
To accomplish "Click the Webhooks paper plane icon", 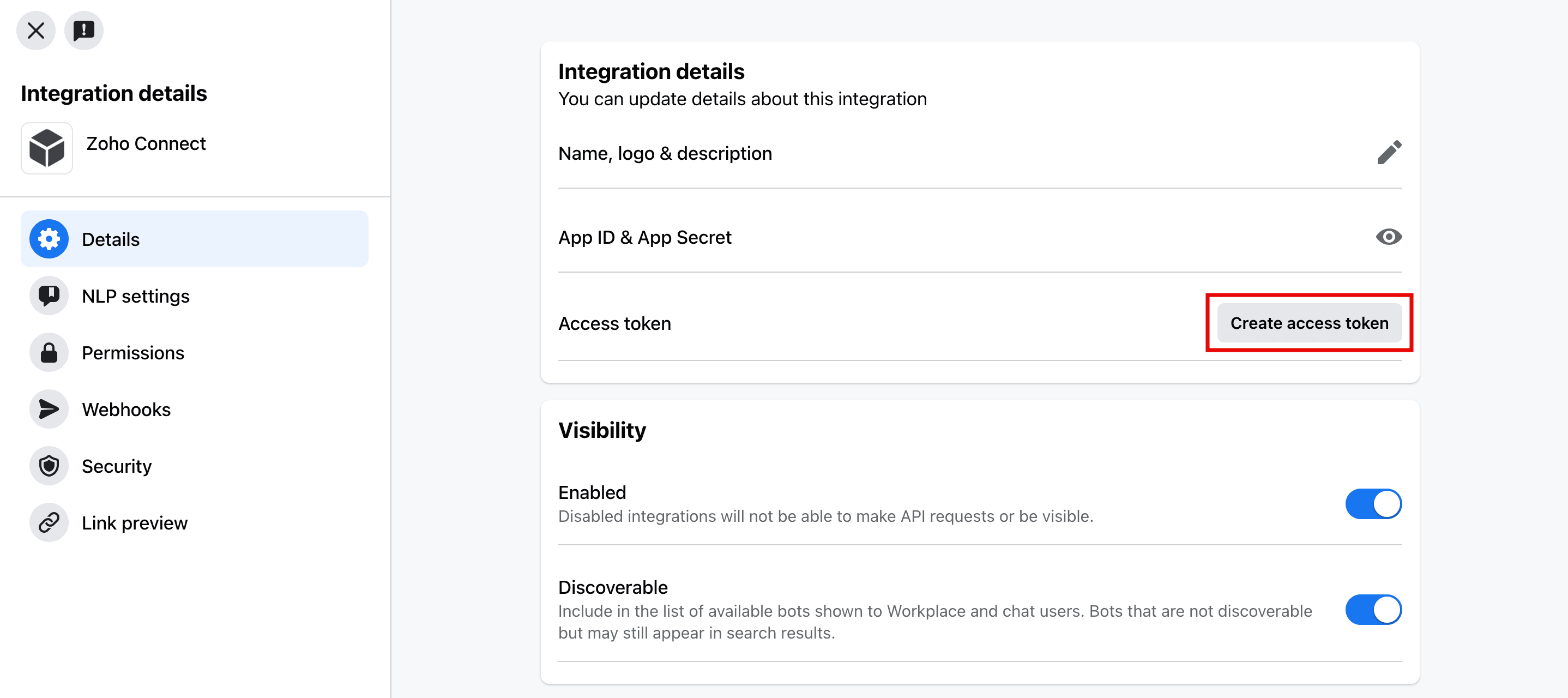I will 49,408.
